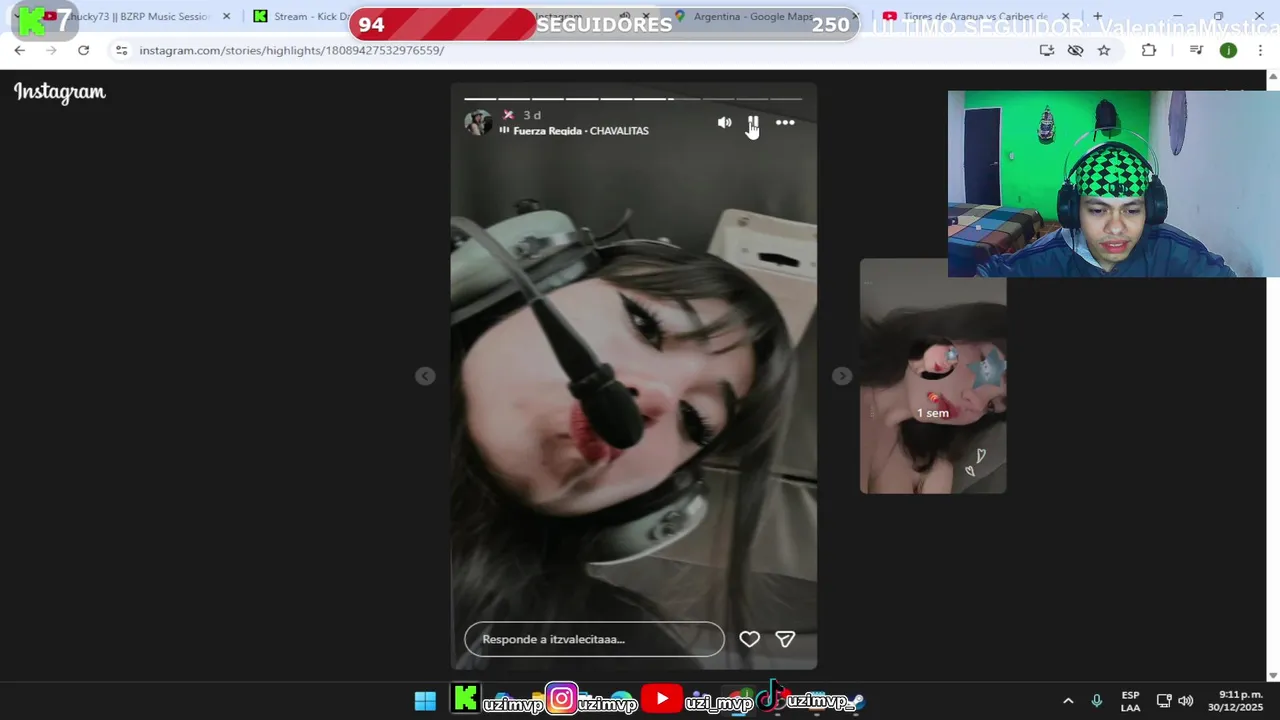1280x720 pixels.
Task: Bookmark this page with the star icon
Action: coord(1104,50)
